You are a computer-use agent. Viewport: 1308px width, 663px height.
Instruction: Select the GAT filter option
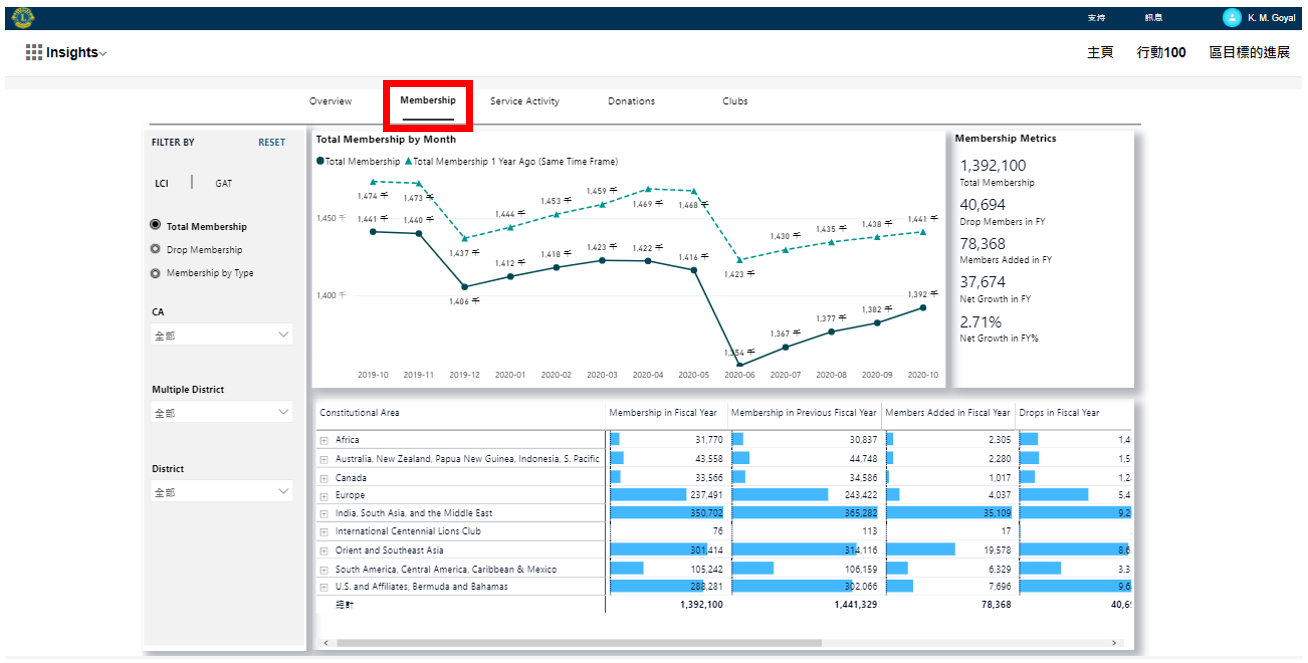(223, 184)
